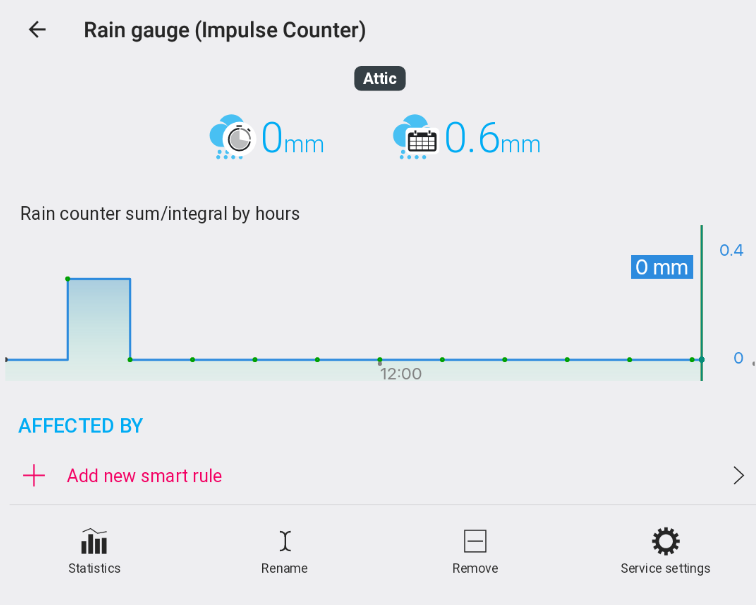Click the 0.4 y-axis label
This screenshot has width=756, height=605.
pyautogui.click(x=731, y=250)
